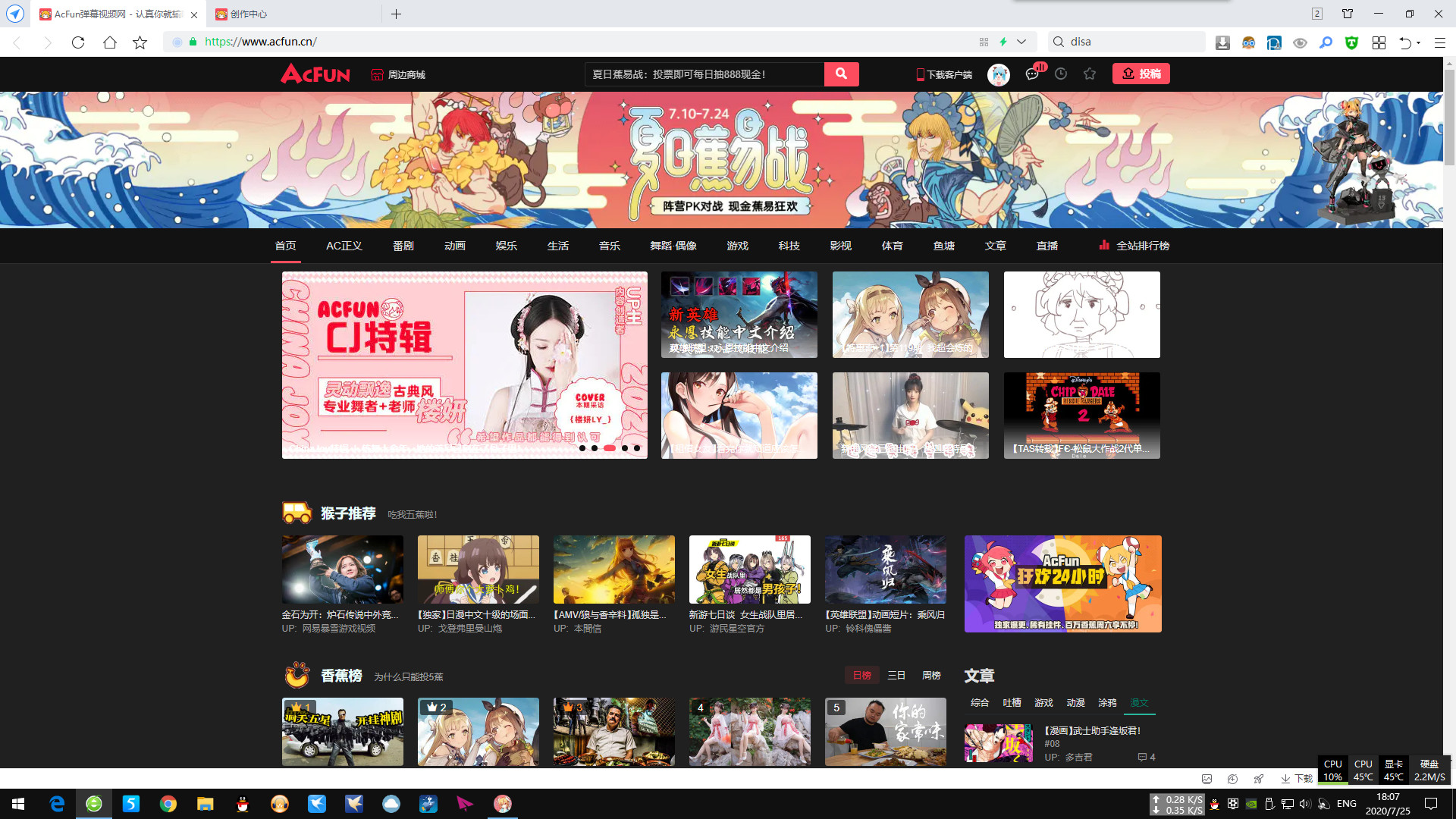Open favorites star icon in AcFun header
Screen dimensions: 1456x819
click(1090, 74)
